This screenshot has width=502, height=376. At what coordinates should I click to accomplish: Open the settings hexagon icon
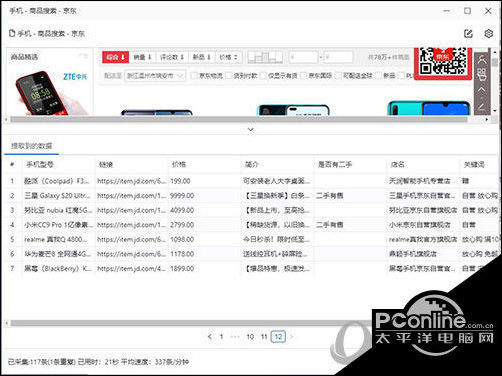click(488, 33)
